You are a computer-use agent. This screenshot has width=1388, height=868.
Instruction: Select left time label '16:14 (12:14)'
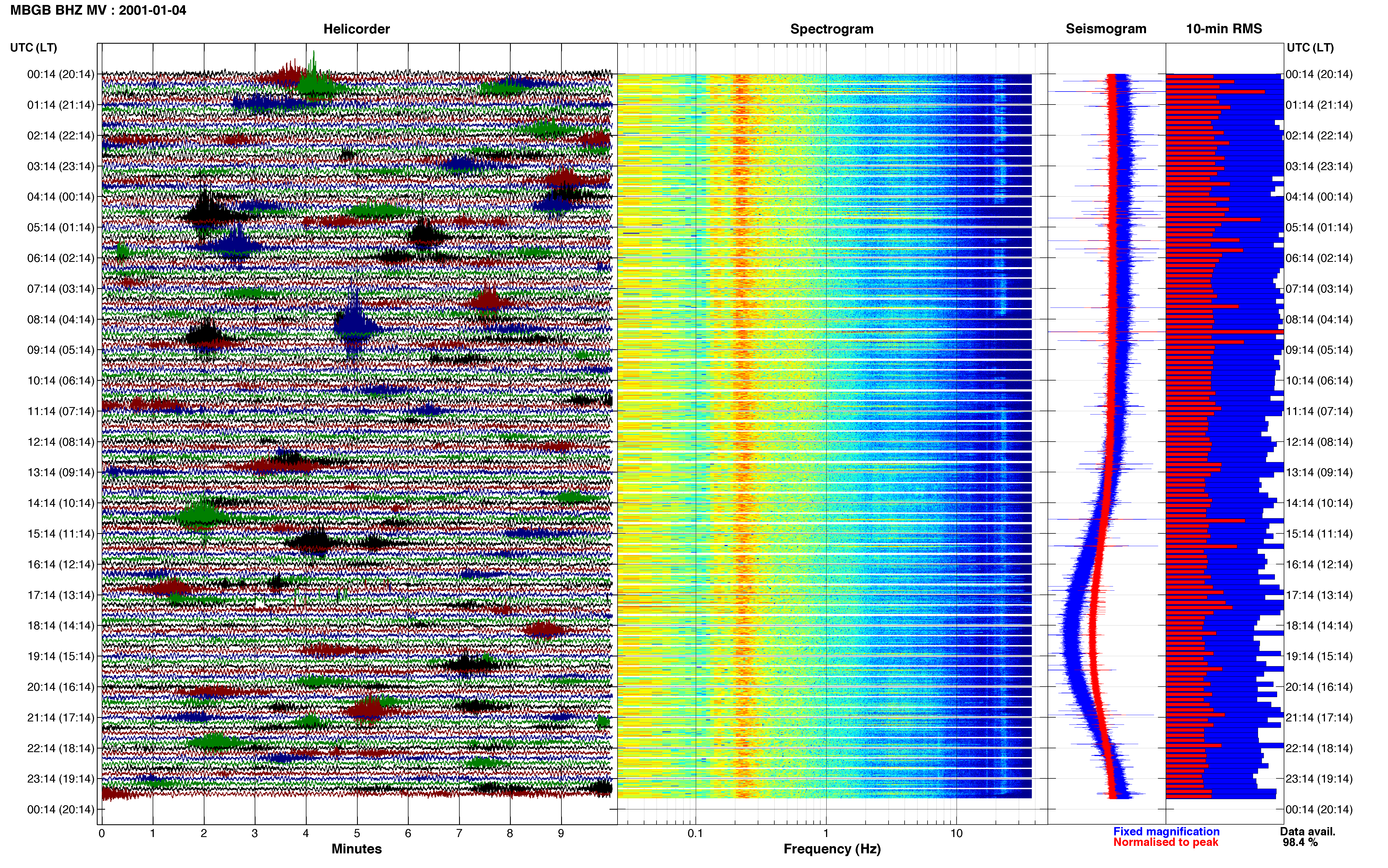pyautogui.click(x=61, y=564)
